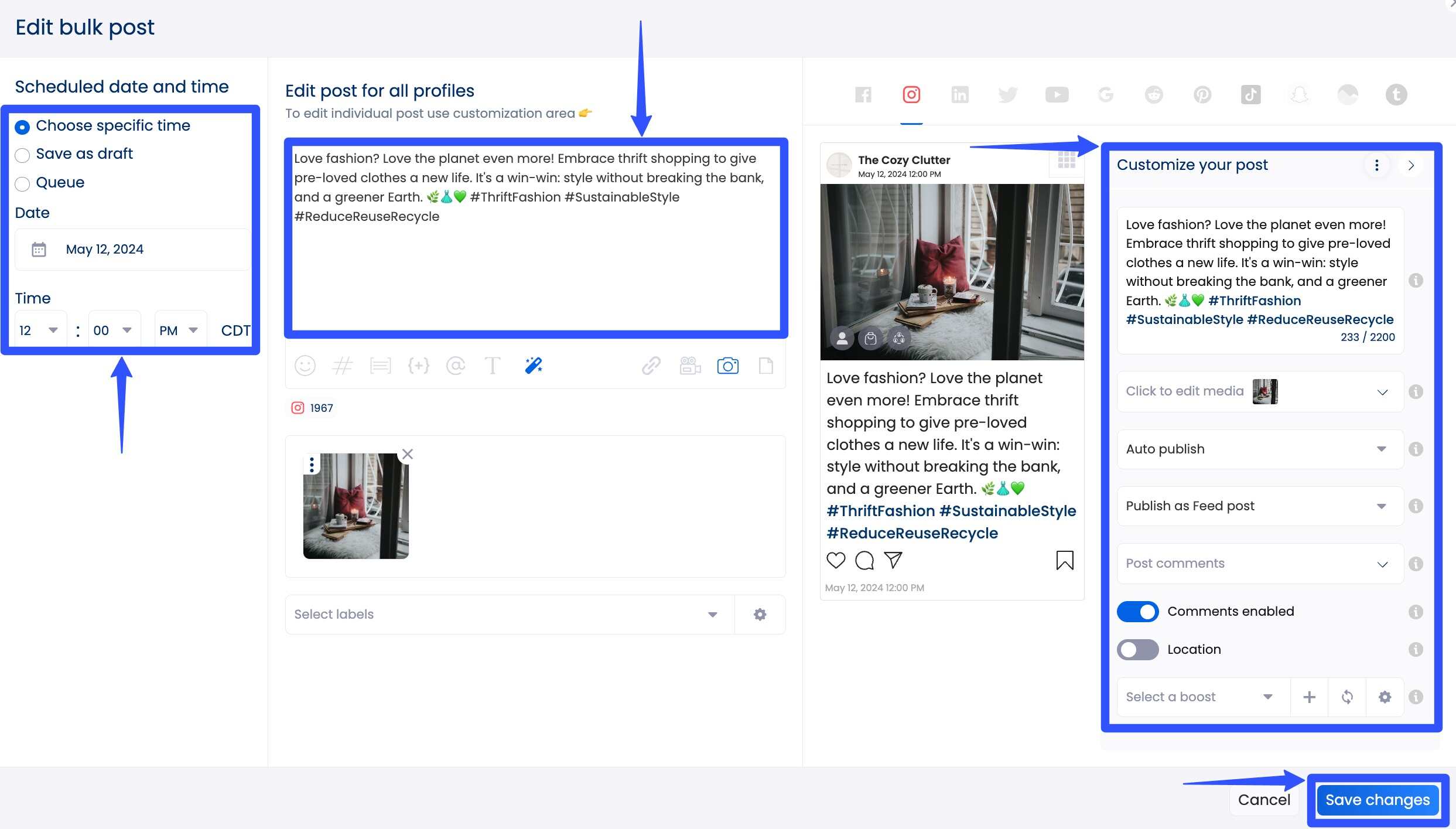This screenshot has height=829, width=1456.
Task: Add a video with the video camera icon
Action: (x=689, y=365)
